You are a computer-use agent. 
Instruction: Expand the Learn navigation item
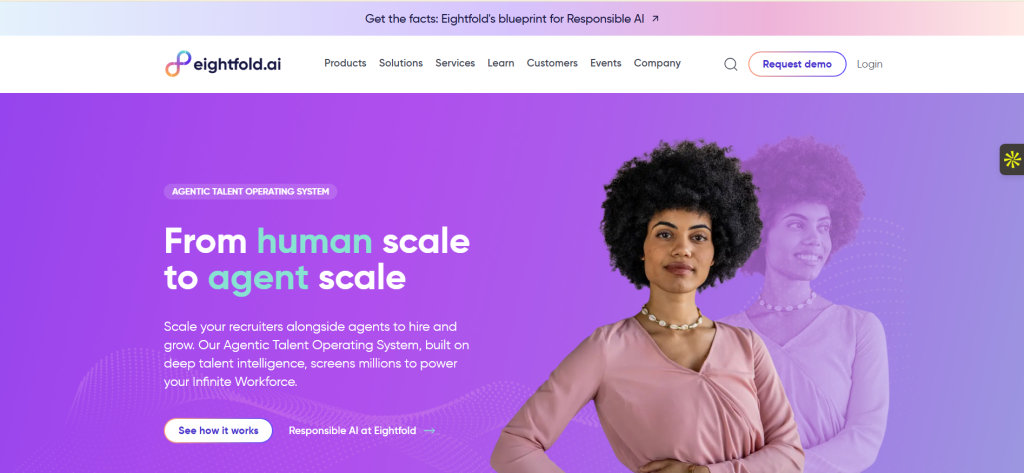[501, 63]
